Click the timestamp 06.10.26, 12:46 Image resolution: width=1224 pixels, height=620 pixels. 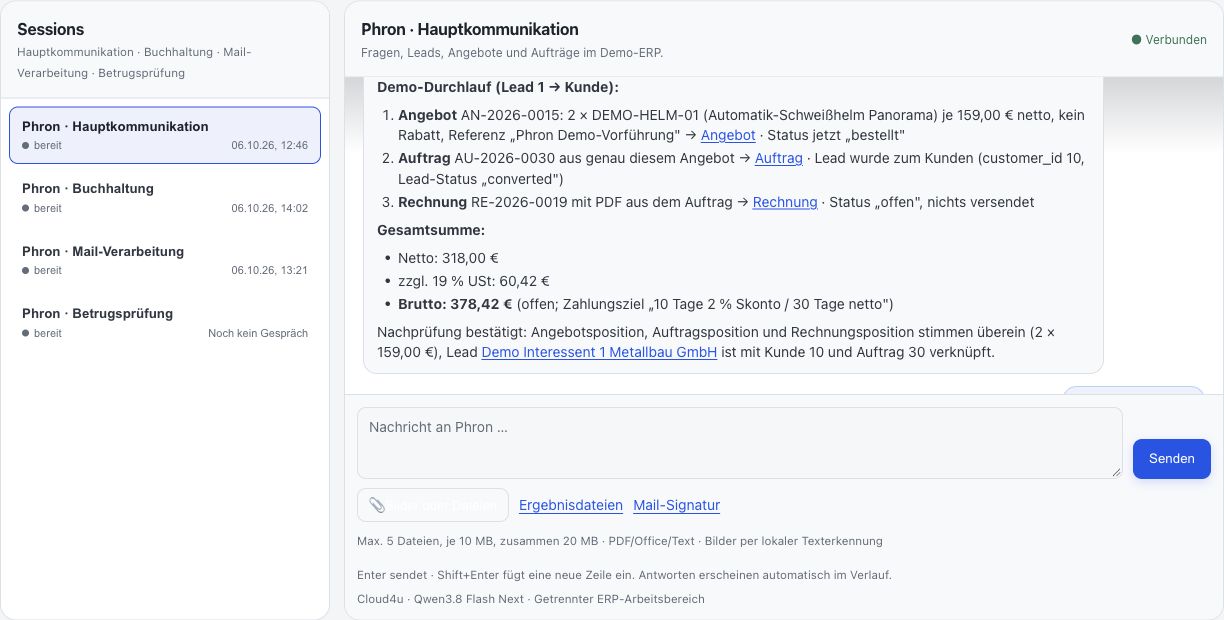pyautogui.click(x=269, y=145)
